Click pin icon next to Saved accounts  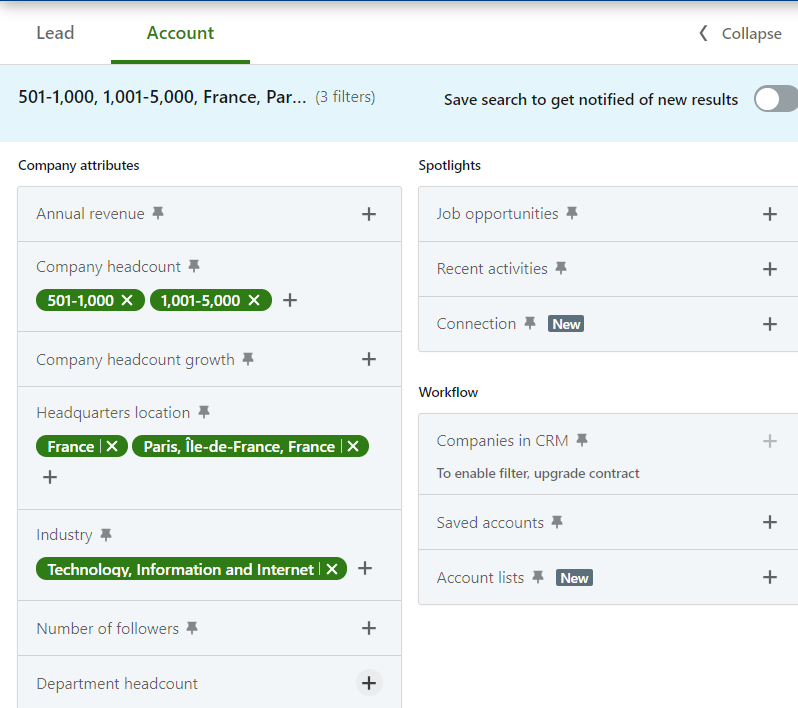(x=557, y=523)
